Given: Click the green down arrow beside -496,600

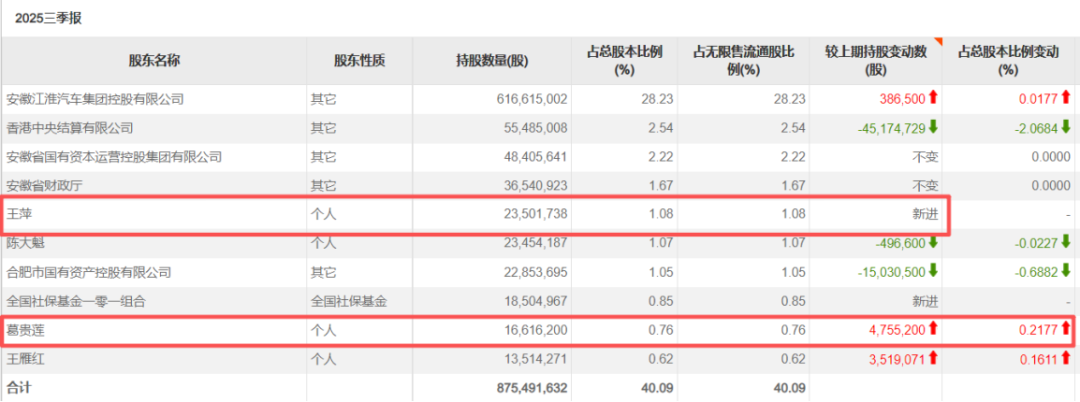Looking at the screenshot, I should [933, 243].
